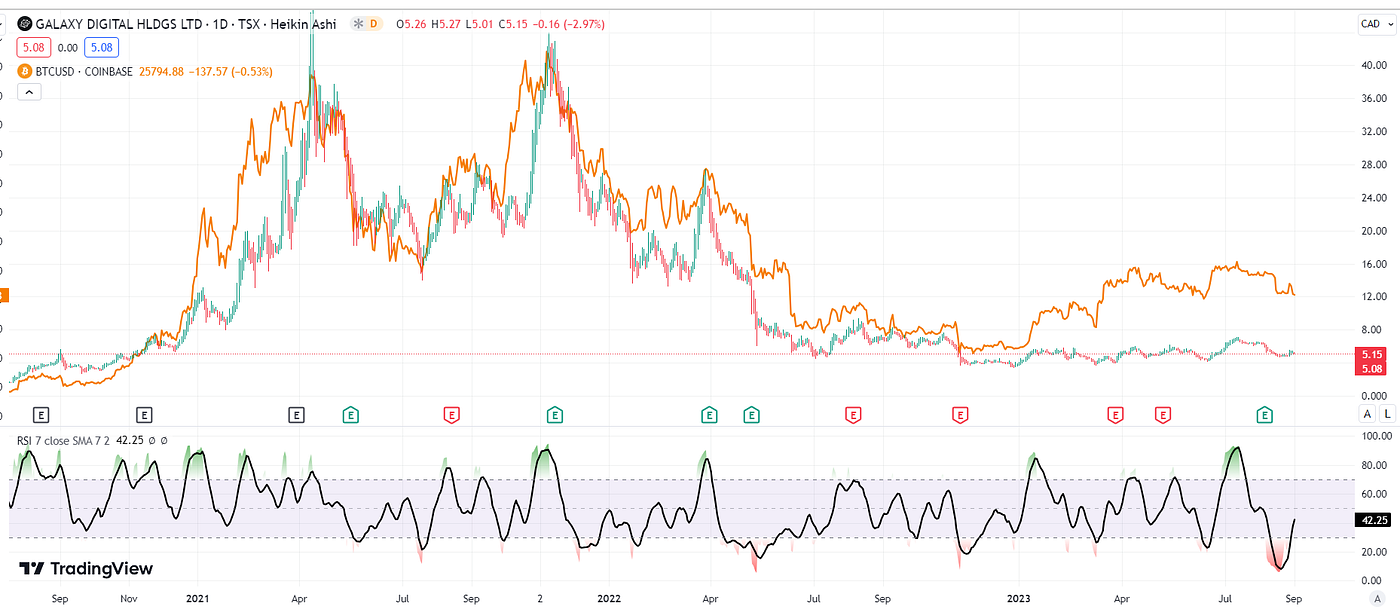The image size is (1400, 607).
Task: Open the red earnings marker between Jul and Sep 2021
Action: [x=451, y=413]
